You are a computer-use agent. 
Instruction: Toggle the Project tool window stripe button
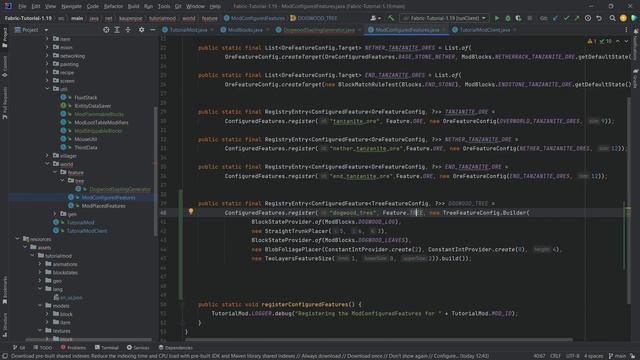[x=4, y=37]
